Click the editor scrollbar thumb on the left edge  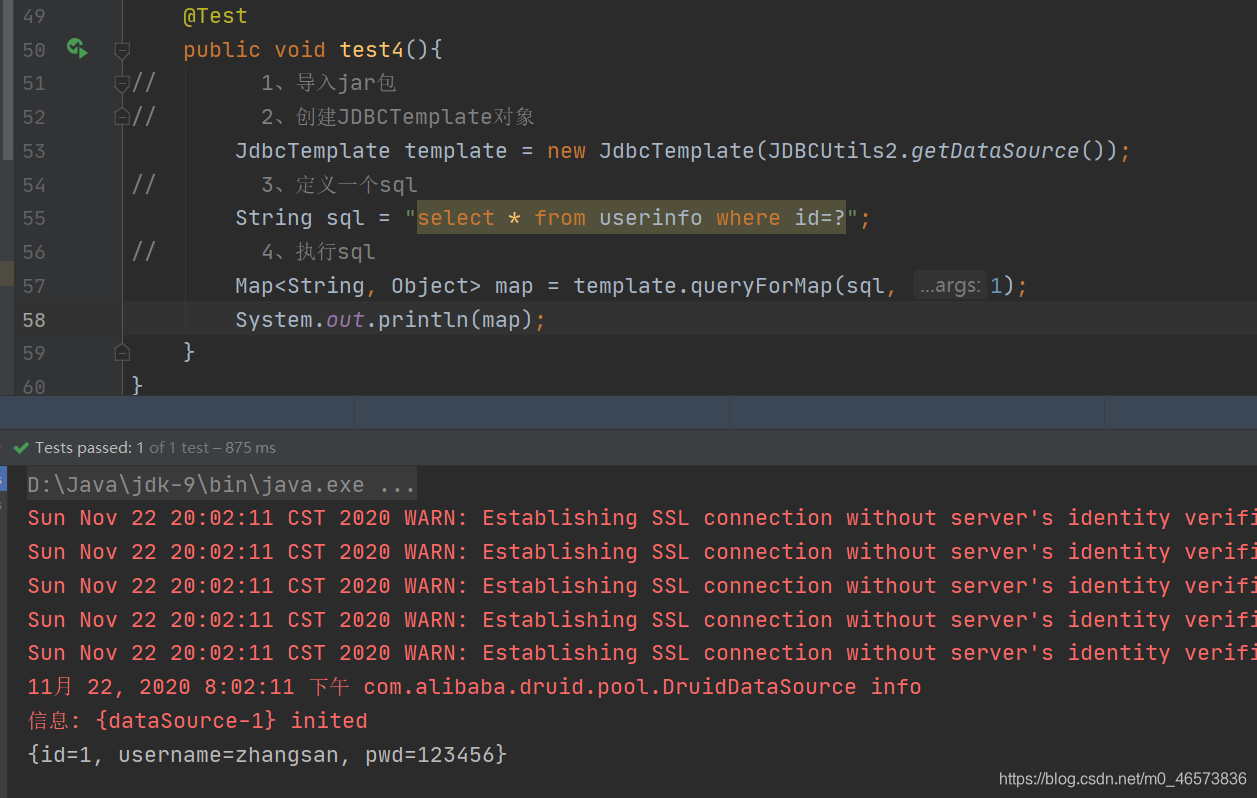[6, 82]
